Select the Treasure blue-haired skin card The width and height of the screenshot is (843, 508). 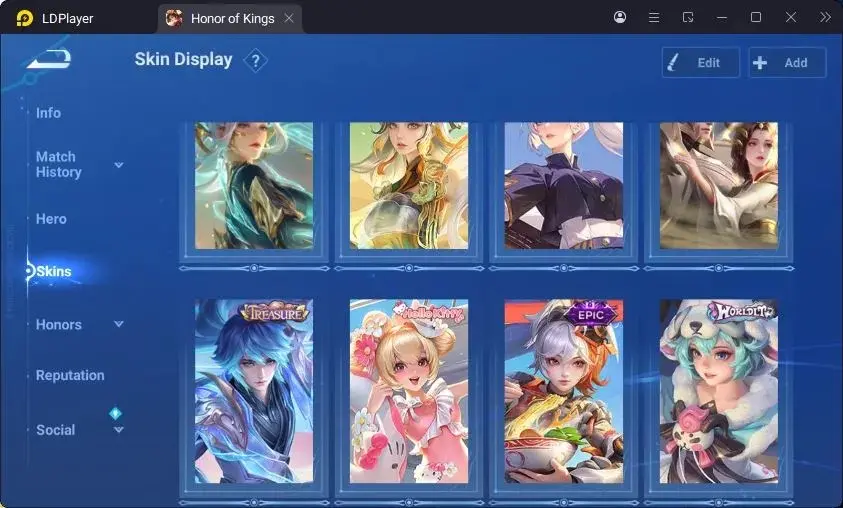[x=254, y=391]
